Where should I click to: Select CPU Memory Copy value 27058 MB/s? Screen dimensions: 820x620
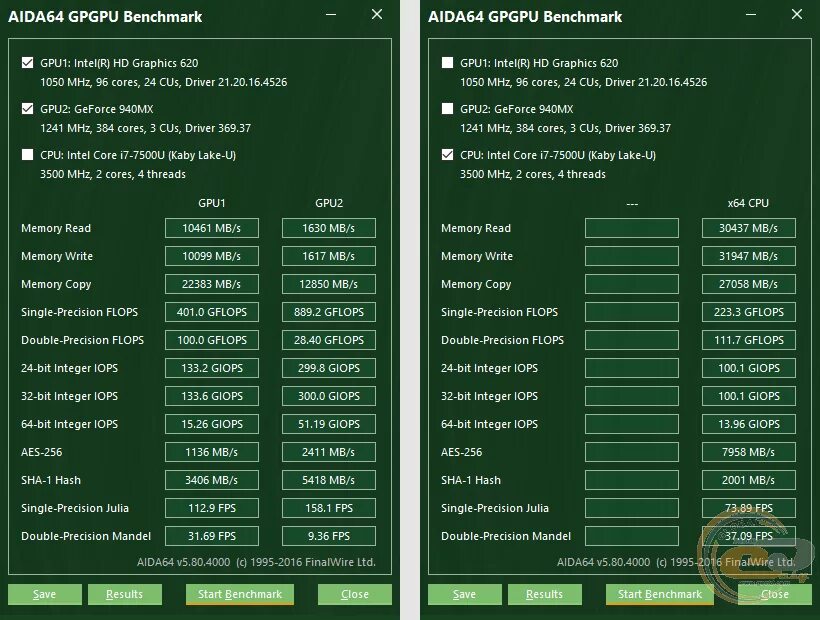pyautogui.click(x=748, y=284)
